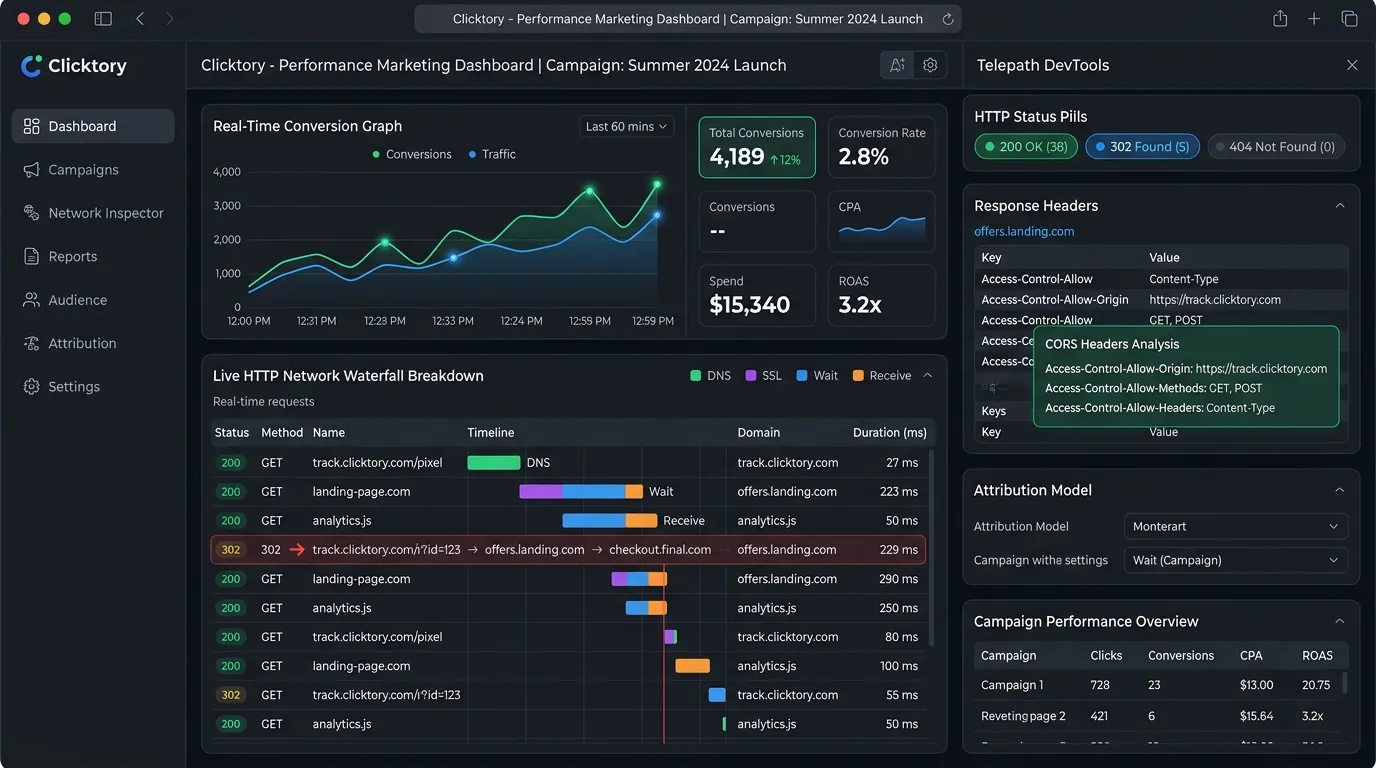1376x768 pixels.
Task: Open Network Inspector in sidebar
Action: point(93,213)
